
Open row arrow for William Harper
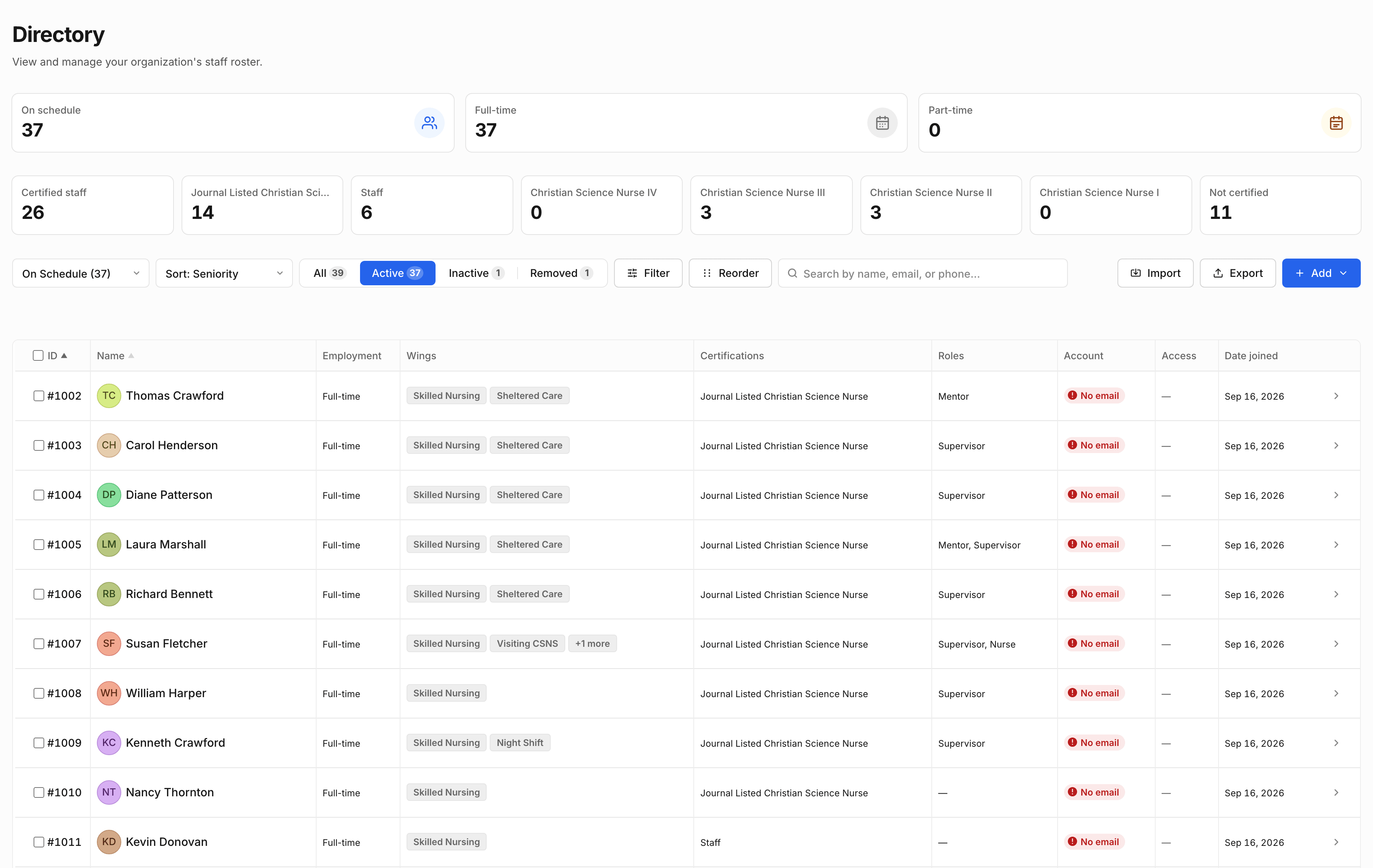pos(1336,693)
